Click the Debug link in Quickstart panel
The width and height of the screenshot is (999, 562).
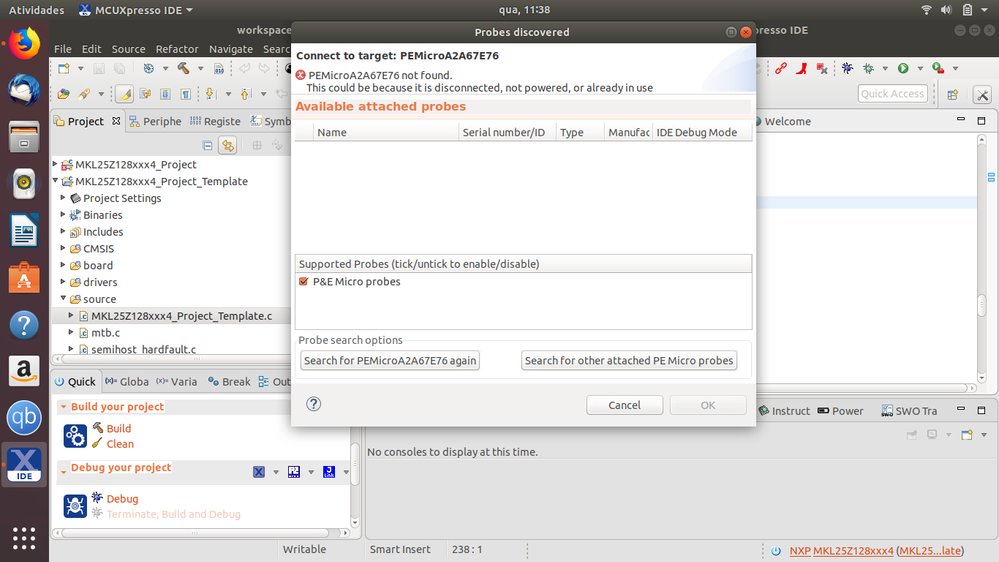coord(122,499)
